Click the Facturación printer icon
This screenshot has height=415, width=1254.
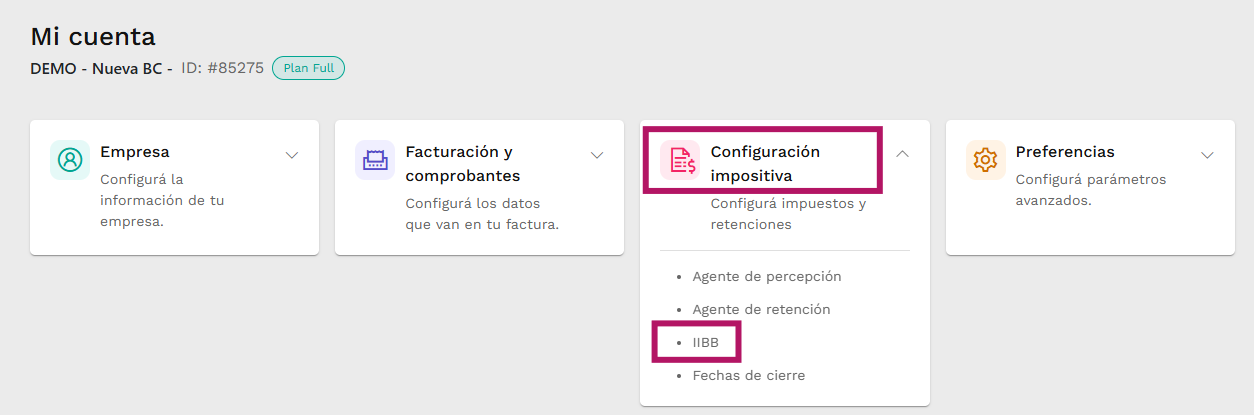tap(375, 160)
